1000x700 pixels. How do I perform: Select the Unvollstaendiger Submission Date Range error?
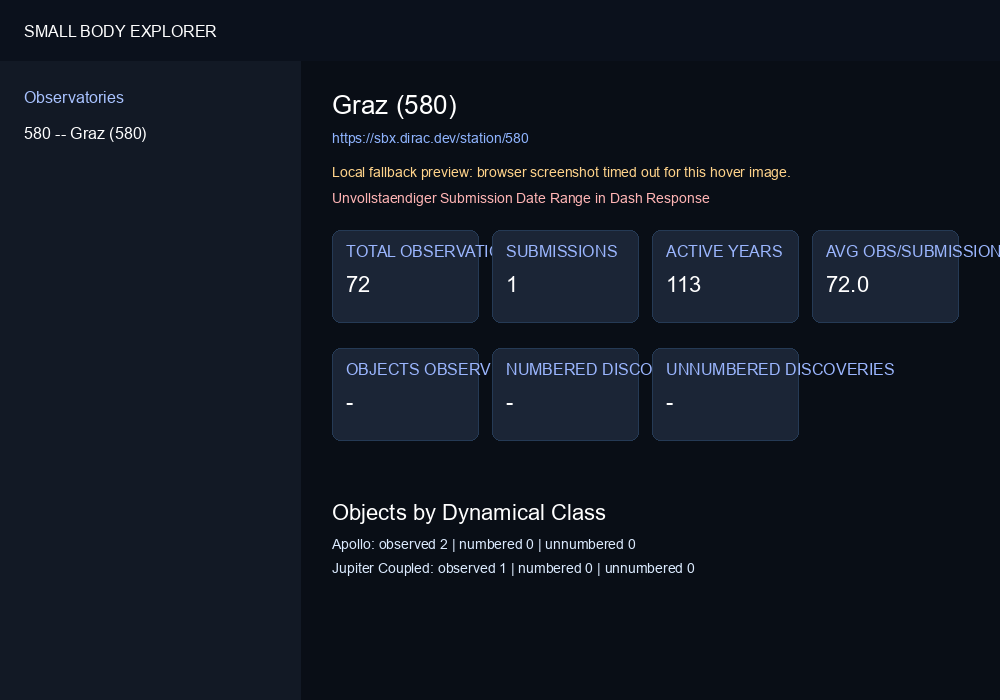tap(520, 198)
